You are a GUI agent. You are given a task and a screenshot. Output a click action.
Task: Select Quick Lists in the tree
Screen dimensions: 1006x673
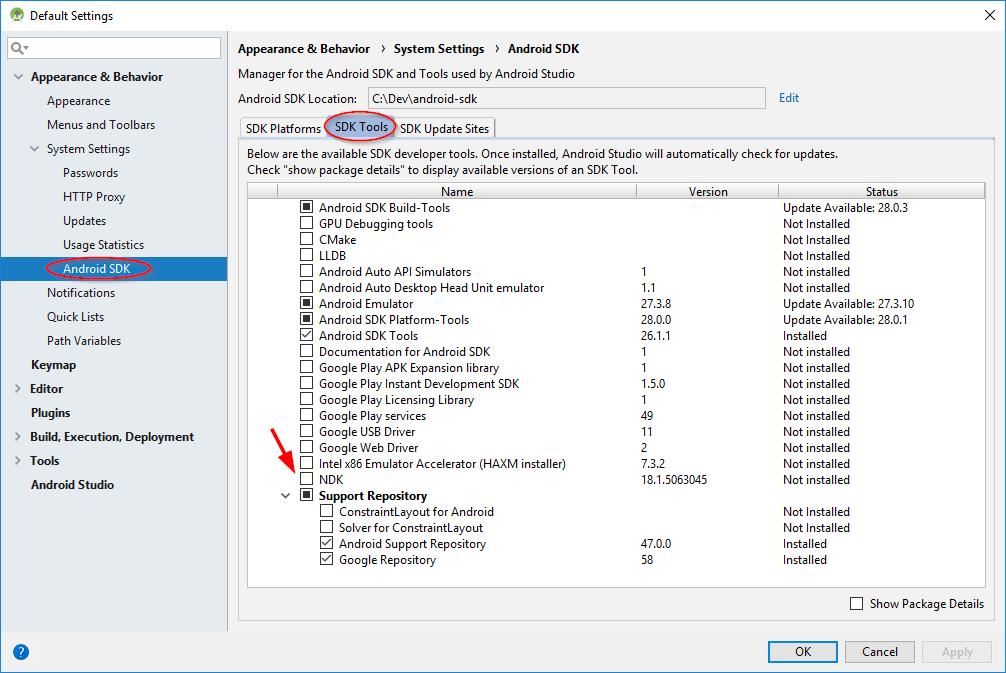[75, 316]
